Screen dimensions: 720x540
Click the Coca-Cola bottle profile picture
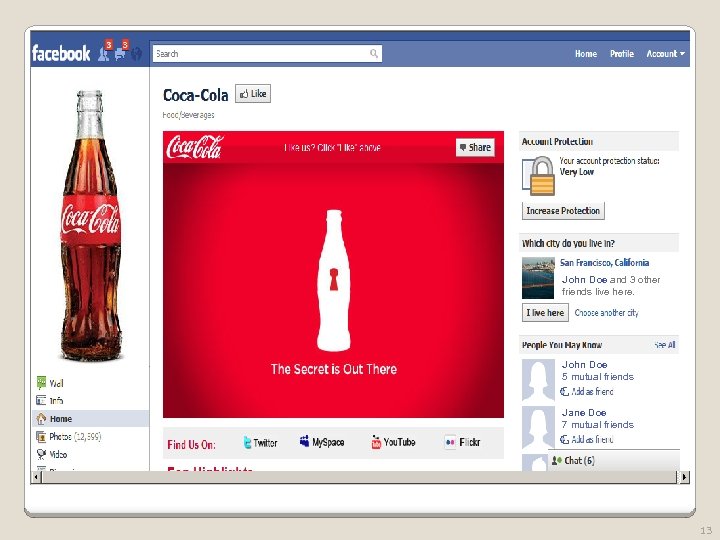point(91,225)
